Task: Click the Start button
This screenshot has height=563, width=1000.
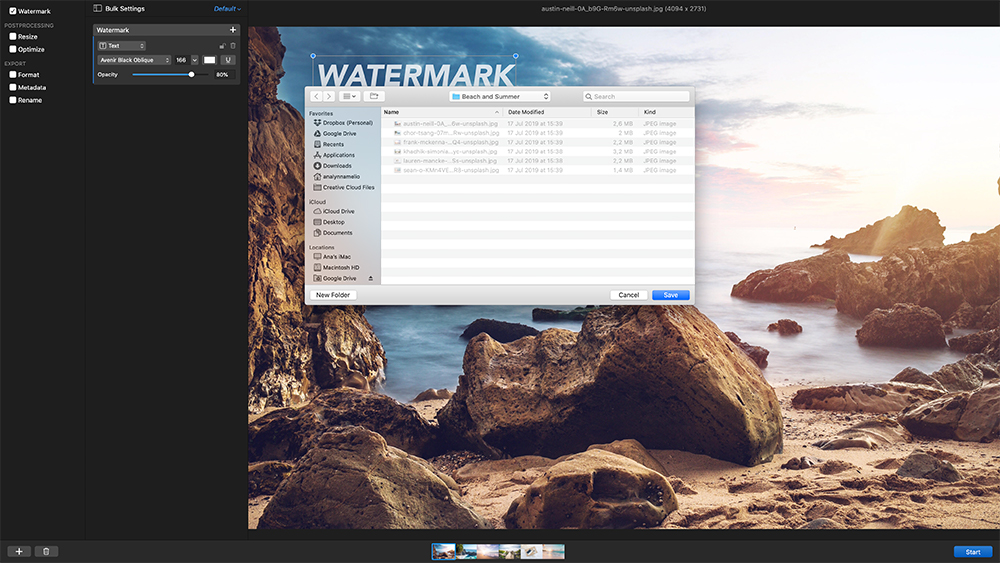Action: coord(973,552)
